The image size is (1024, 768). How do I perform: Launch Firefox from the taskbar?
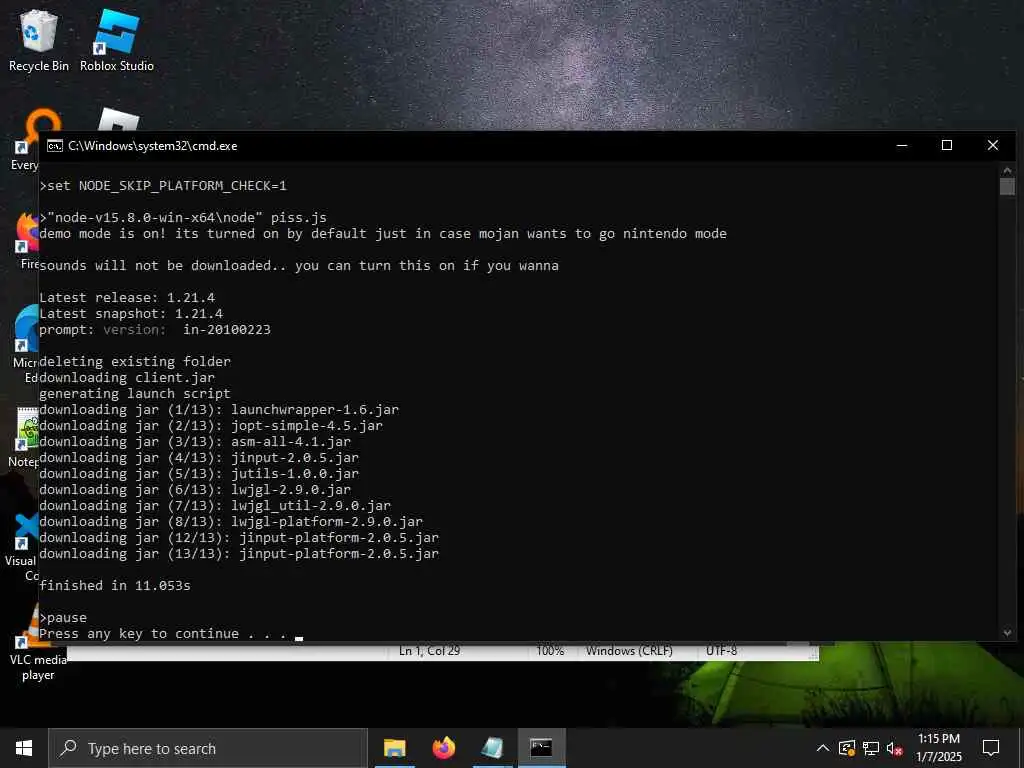[x=443, y=748]
